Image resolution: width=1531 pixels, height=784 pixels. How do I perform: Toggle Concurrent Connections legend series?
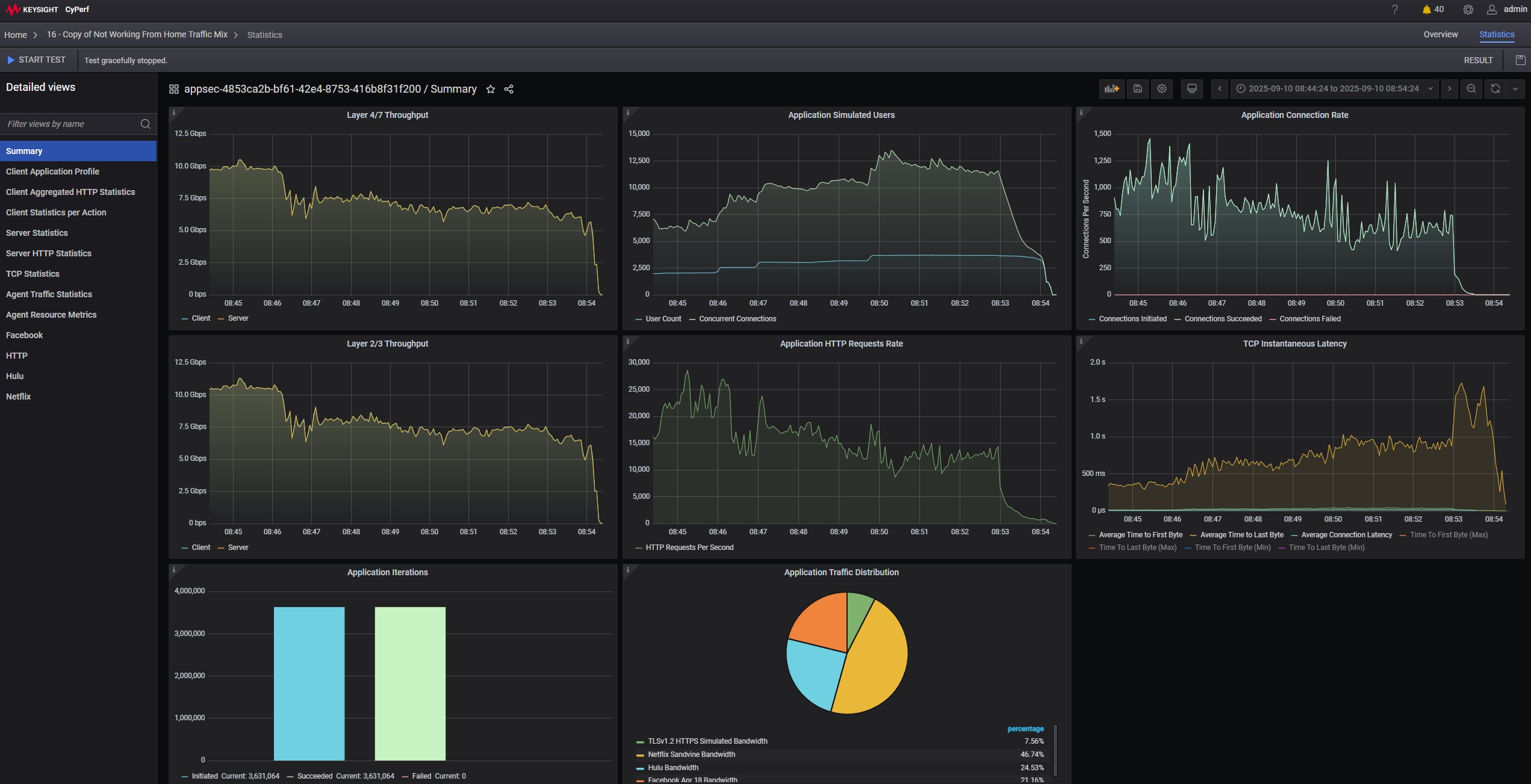click(x=737, y=319)
